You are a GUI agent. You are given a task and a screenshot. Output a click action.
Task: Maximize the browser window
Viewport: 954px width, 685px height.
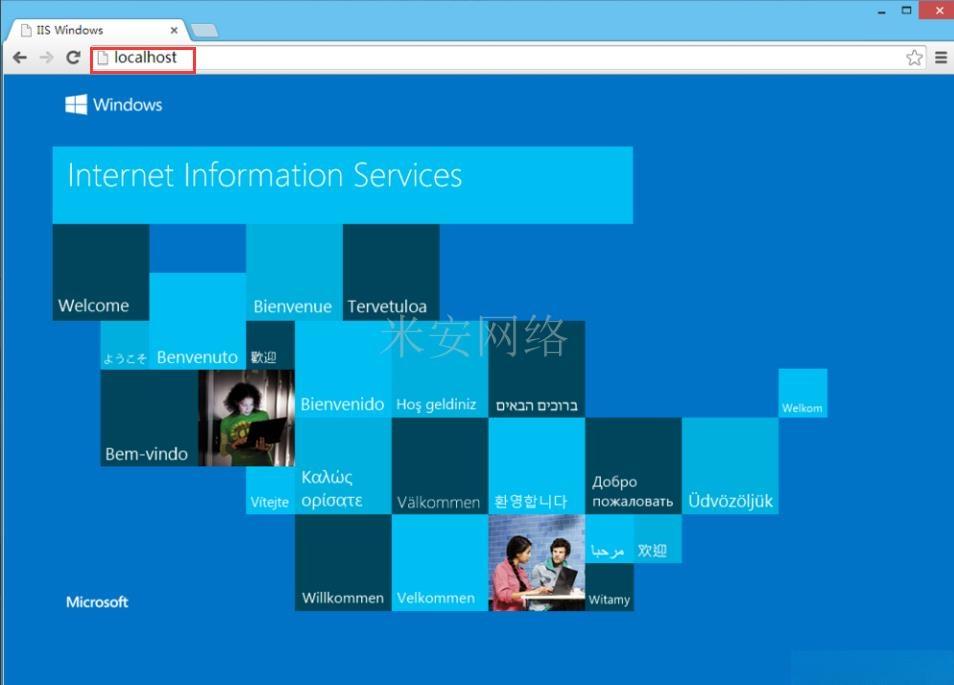point(907,10)
